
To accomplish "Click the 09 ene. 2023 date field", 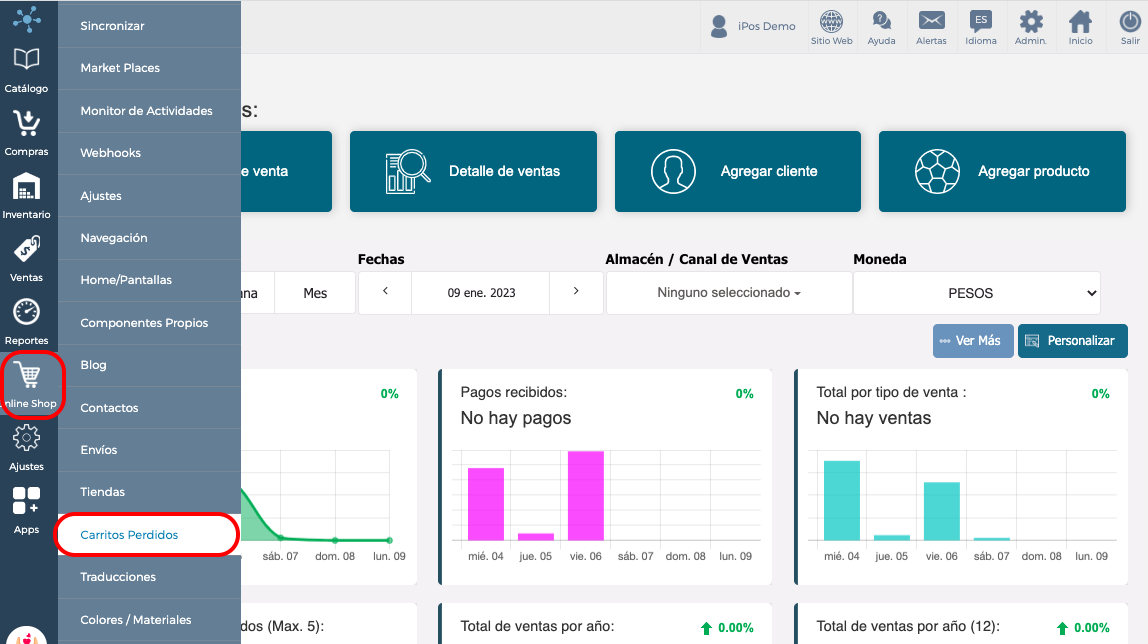I will pyautogui.click(x=481, y=293).
